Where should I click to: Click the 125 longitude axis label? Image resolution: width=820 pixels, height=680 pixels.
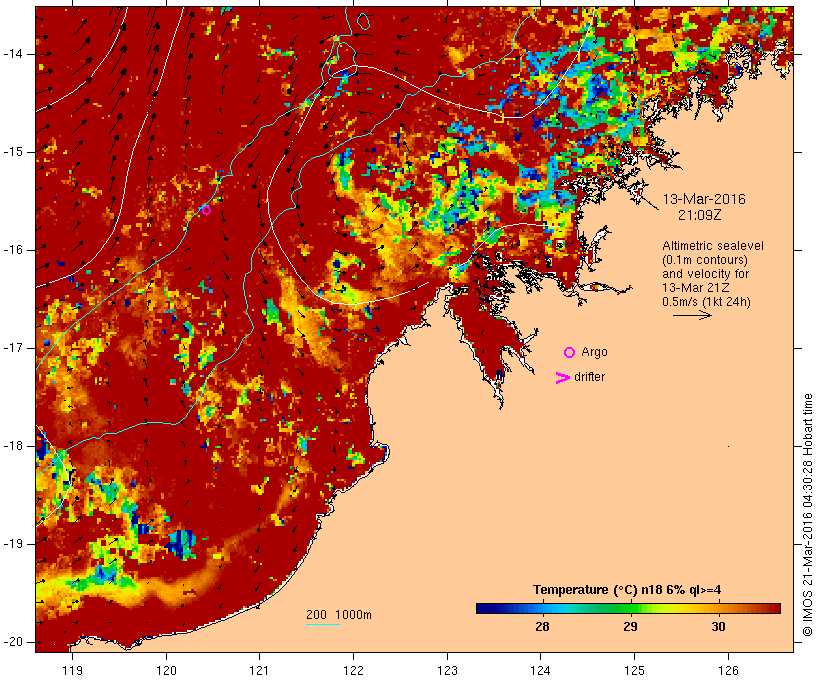(x=635, y=670)
